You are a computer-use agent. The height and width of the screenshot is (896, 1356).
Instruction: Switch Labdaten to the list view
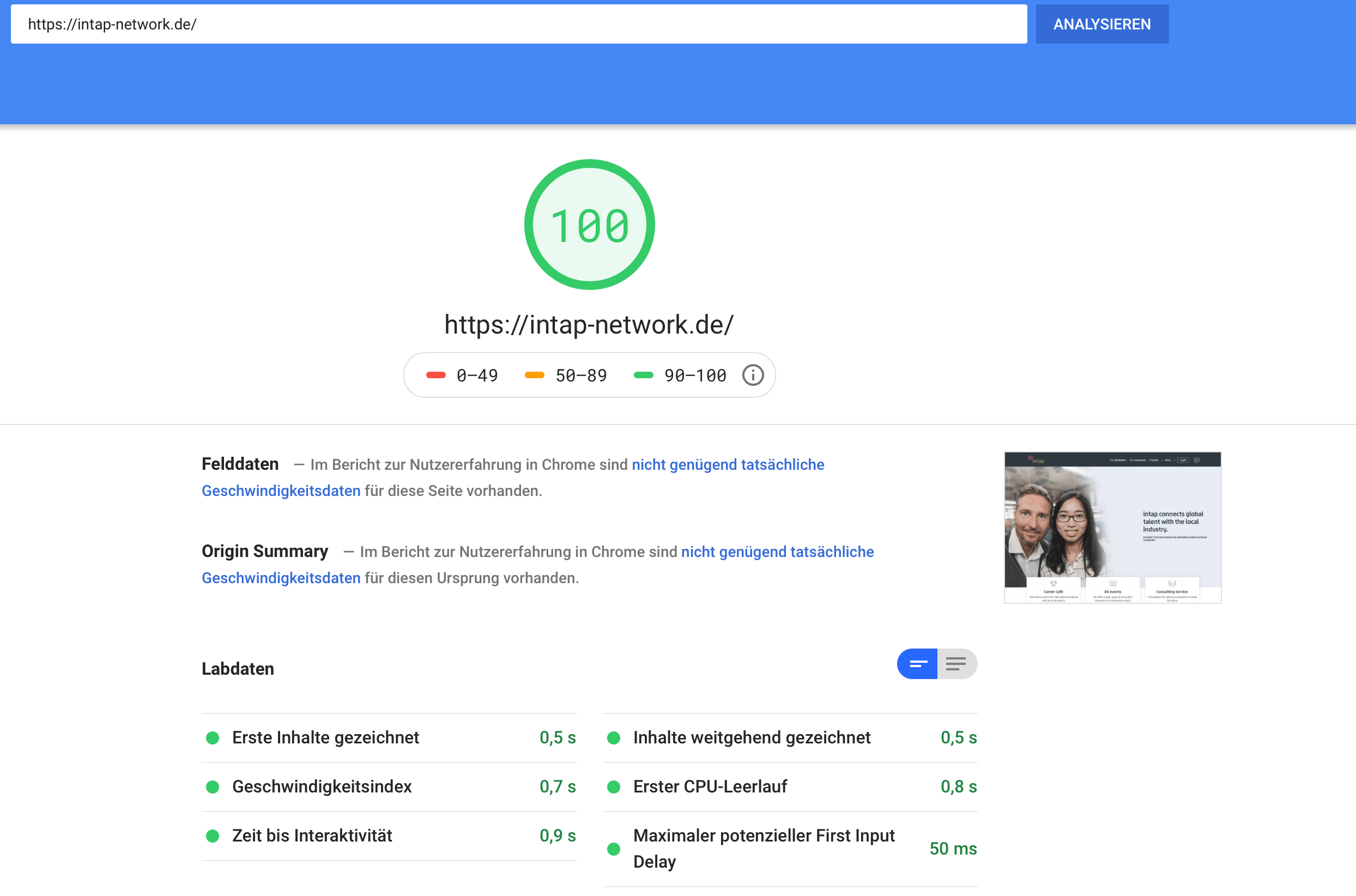(x=955, y=663)
